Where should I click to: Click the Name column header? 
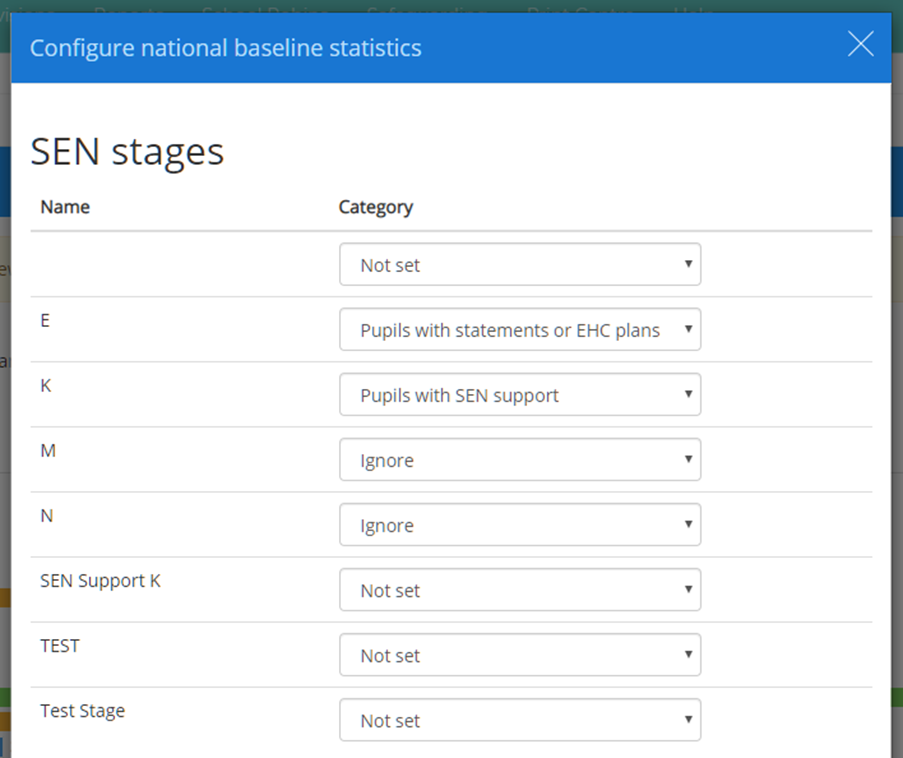pyautogui.click(x=65, y=207)
